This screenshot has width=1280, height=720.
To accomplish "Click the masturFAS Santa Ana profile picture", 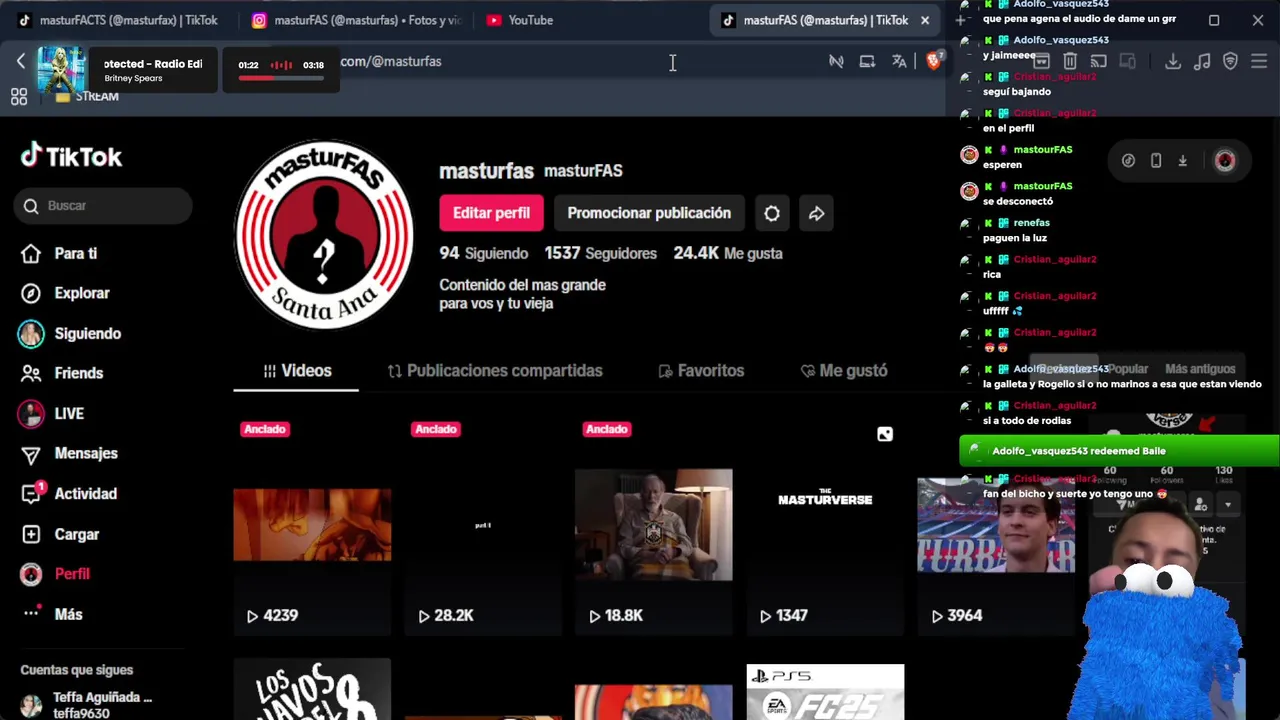I will 324,235.
